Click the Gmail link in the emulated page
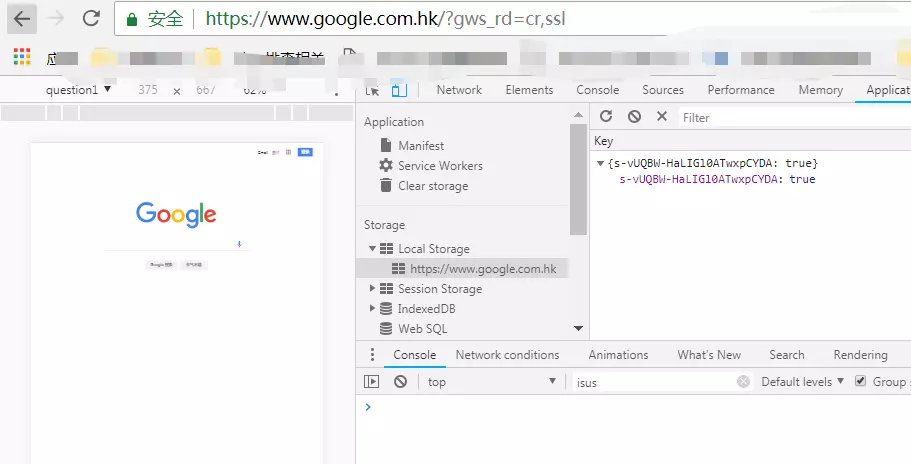The width and height of the screenshot is (911, 464). click(263, 153)
